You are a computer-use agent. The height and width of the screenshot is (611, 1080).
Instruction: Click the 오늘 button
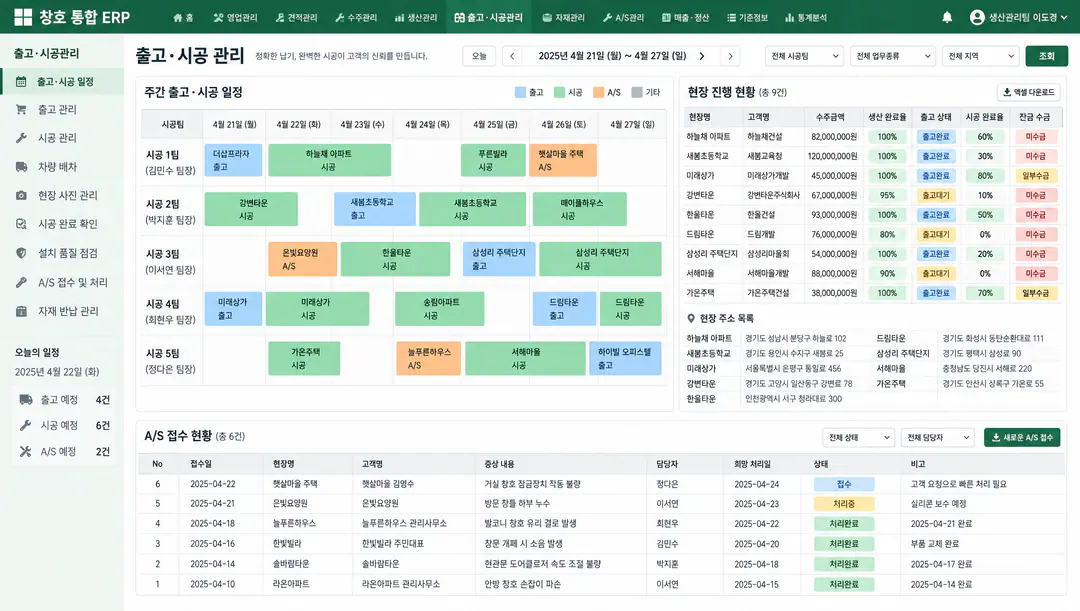pyautogui.click(x=479, y=56)
